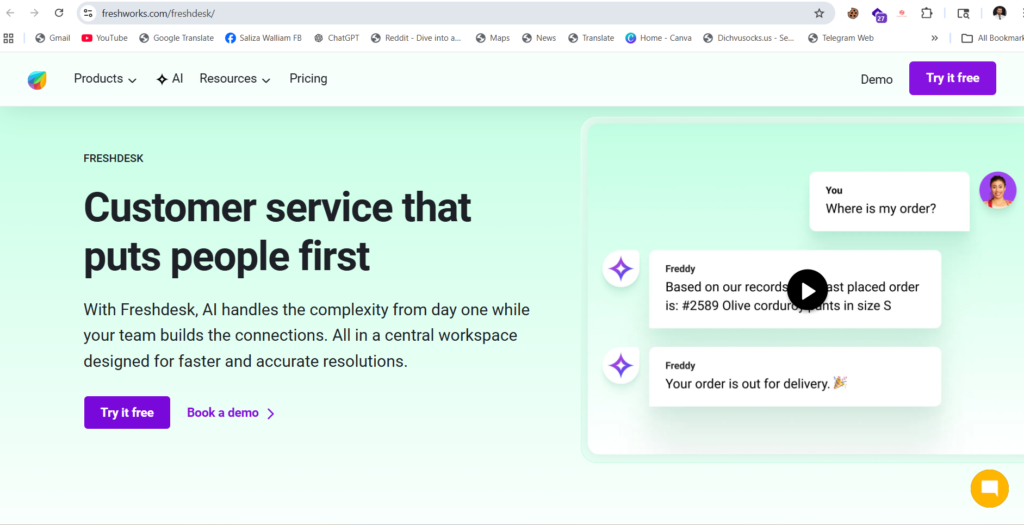Viewport: 1024px width, 525px height.
Task: Open the browser Extensions puzzle icon
Action: pyautogui.click(x=927, y=13)
